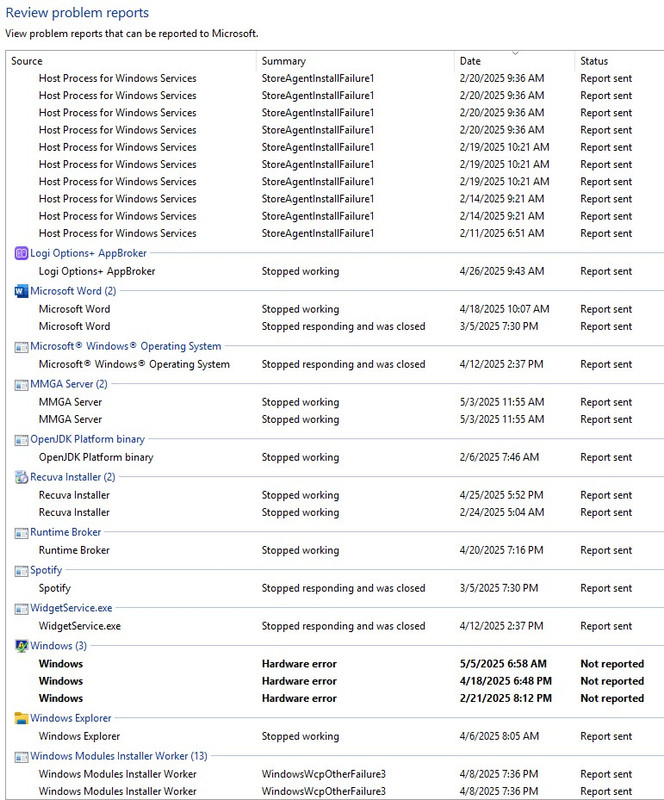Click the Microsoft Windows Operating System group icon

click(21, 347)
